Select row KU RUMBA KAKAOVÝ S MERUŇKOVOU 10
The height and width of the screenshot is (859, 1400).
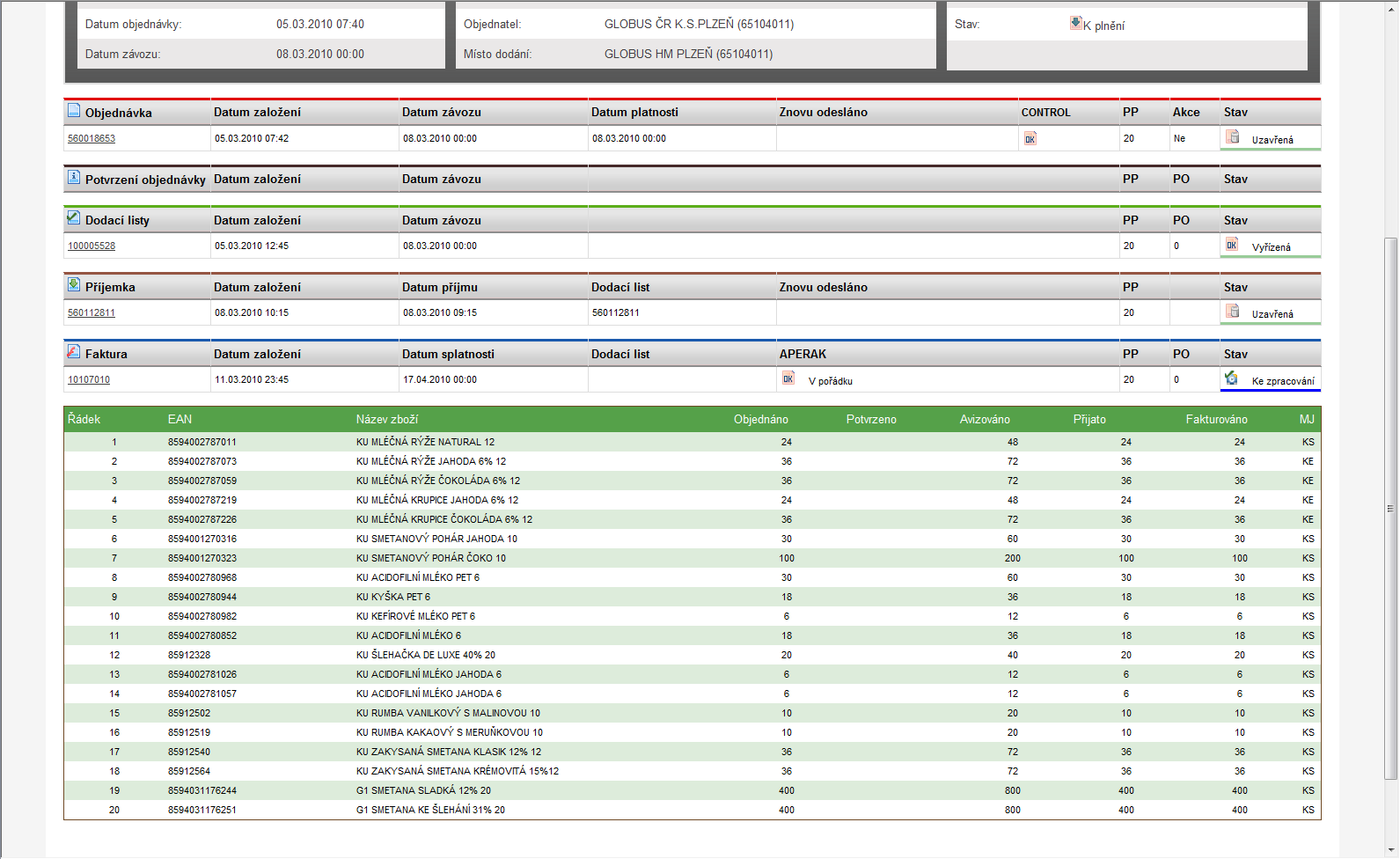(x=693, y=732)
